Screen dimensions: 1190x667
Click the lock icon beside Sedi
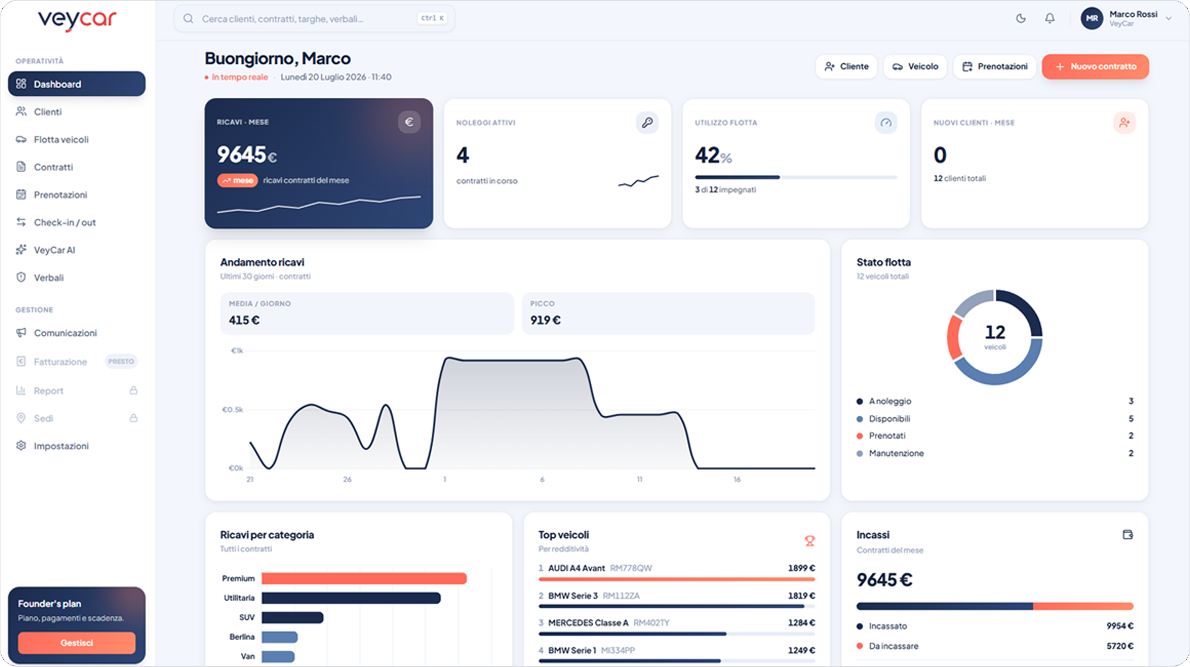[x=134, y=418]
